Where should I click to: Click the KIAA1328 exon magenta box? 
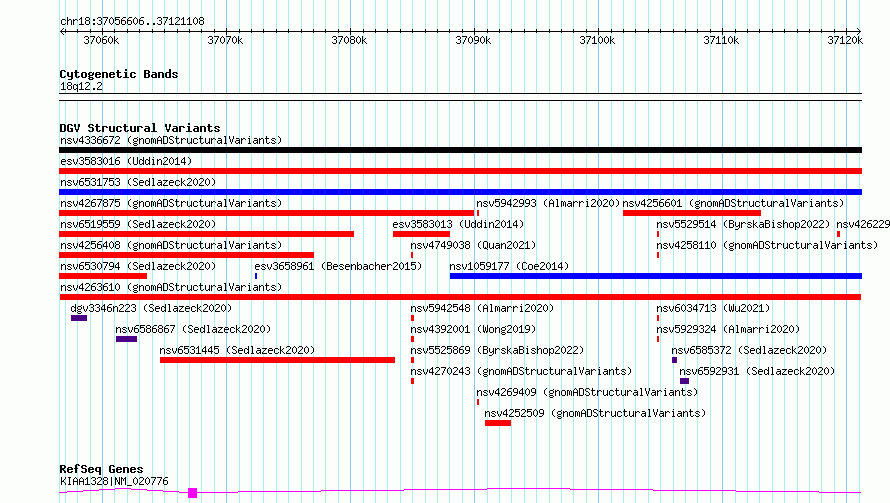pyautogui.click(x=192, y=493)
